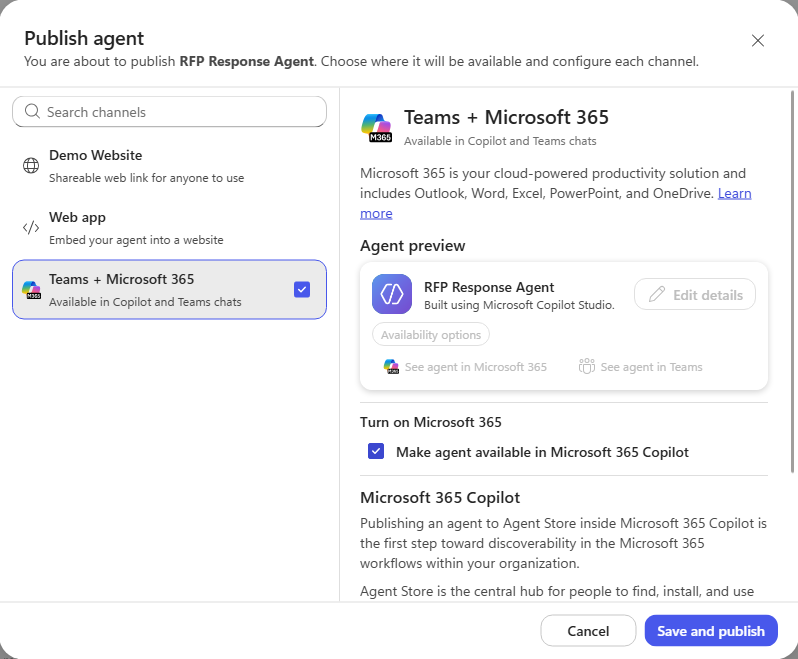Click the pencil icon in Edit details
Image resolution: width=798 pixels, height=659 pixels.
(x=657, y=294)
